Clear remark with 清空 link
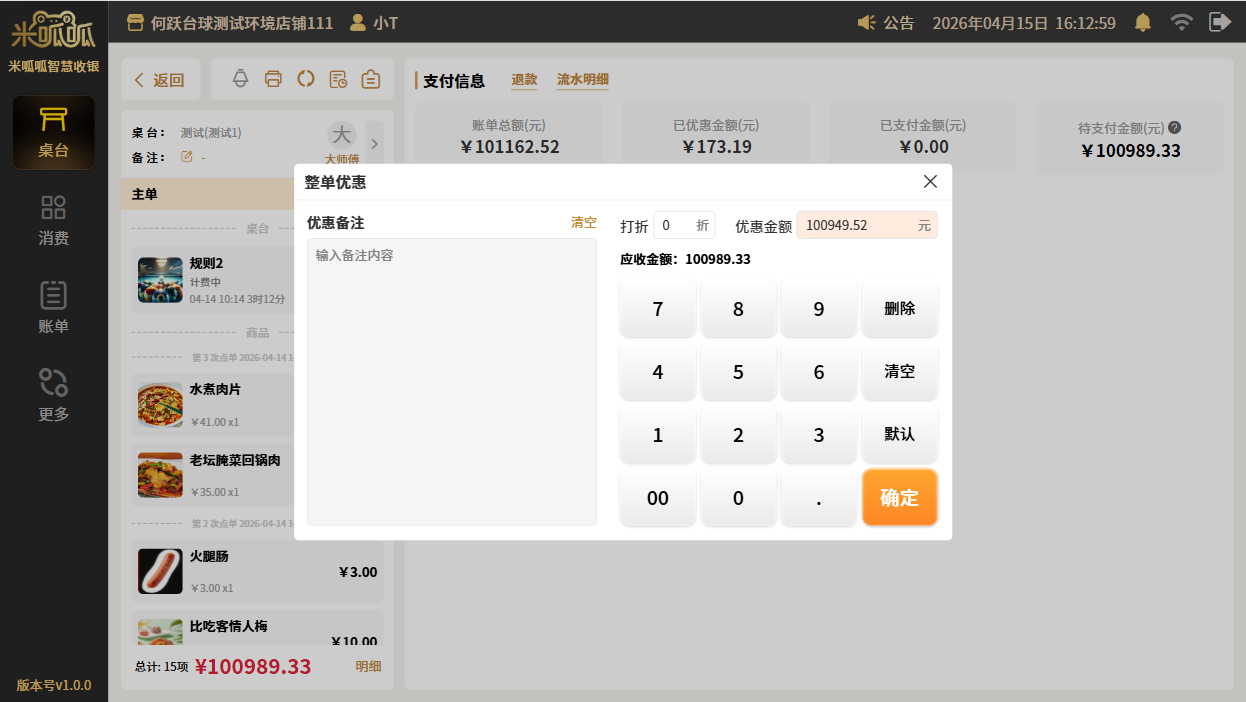Image resolution: width=1246 pixels, height=702 pixels. (x=583, y=223)
